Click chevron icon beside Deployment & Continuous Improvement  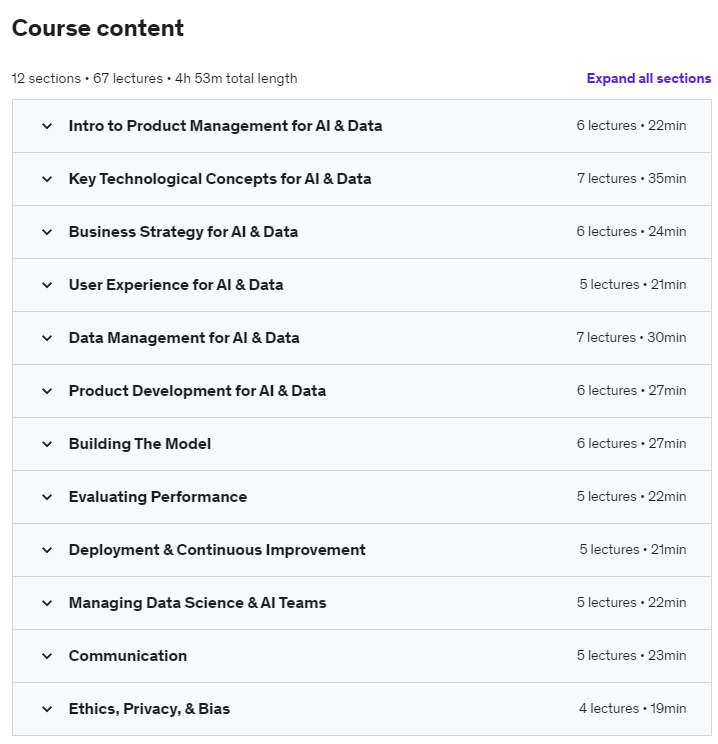pos(47,550)
